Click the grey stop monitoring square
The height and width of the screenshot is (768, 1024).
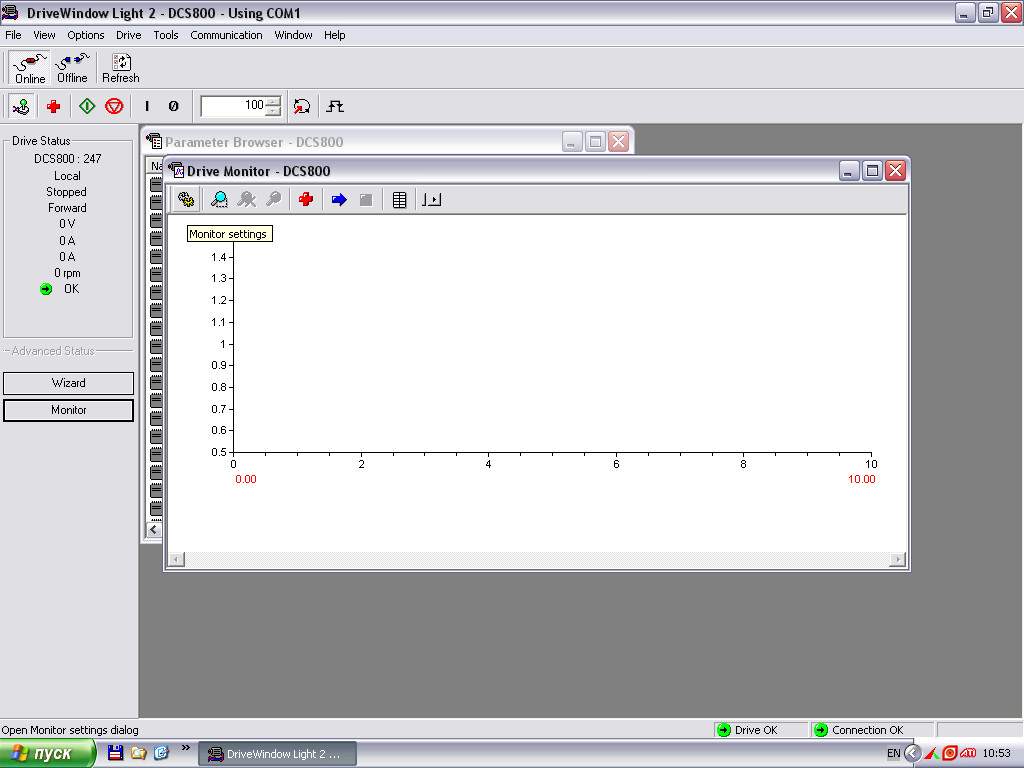click(x=366, y=199)
